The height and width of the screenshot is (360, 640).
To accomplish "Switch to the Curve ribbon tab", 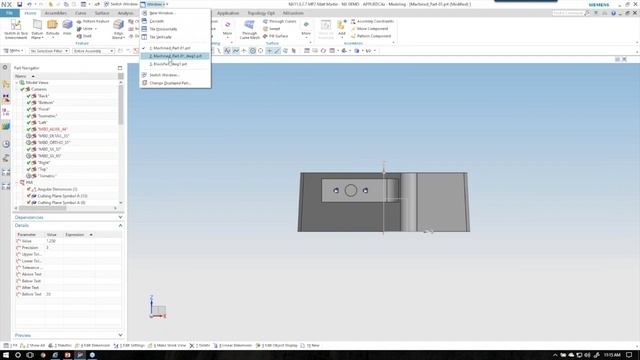I will [80, 13].
